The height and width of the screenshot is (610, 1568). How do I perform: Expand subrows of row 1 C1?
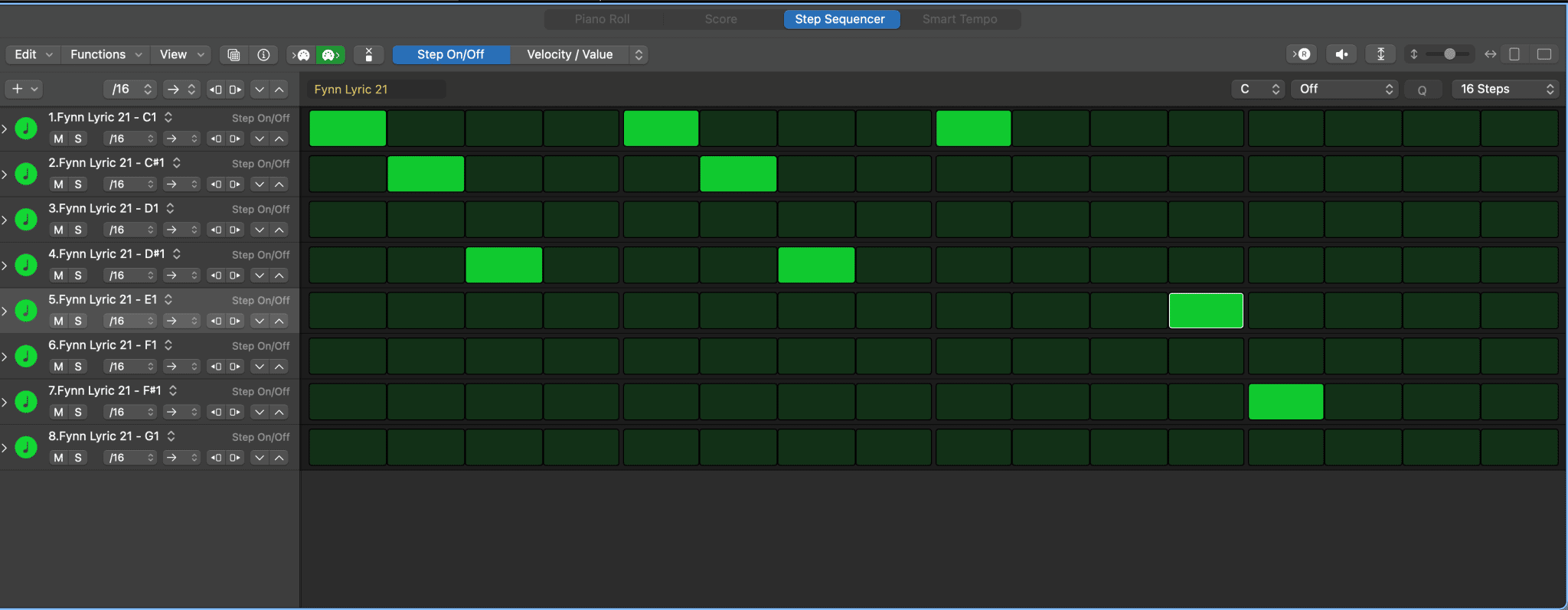tap(5, 129)
